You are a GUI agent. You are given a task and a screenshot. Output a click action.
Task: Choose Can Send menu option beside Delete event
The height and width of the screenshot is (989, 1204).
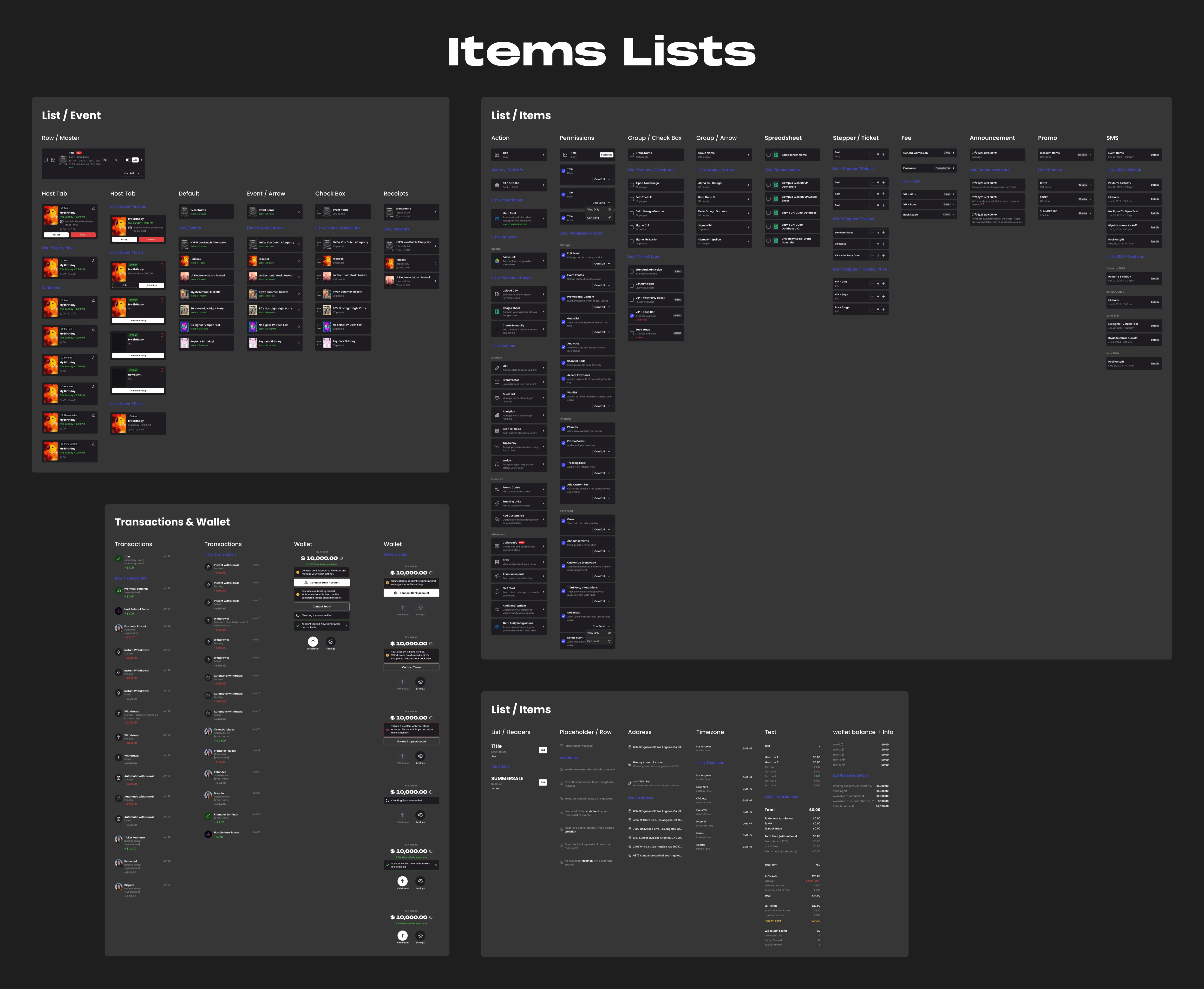coord(599,641)
